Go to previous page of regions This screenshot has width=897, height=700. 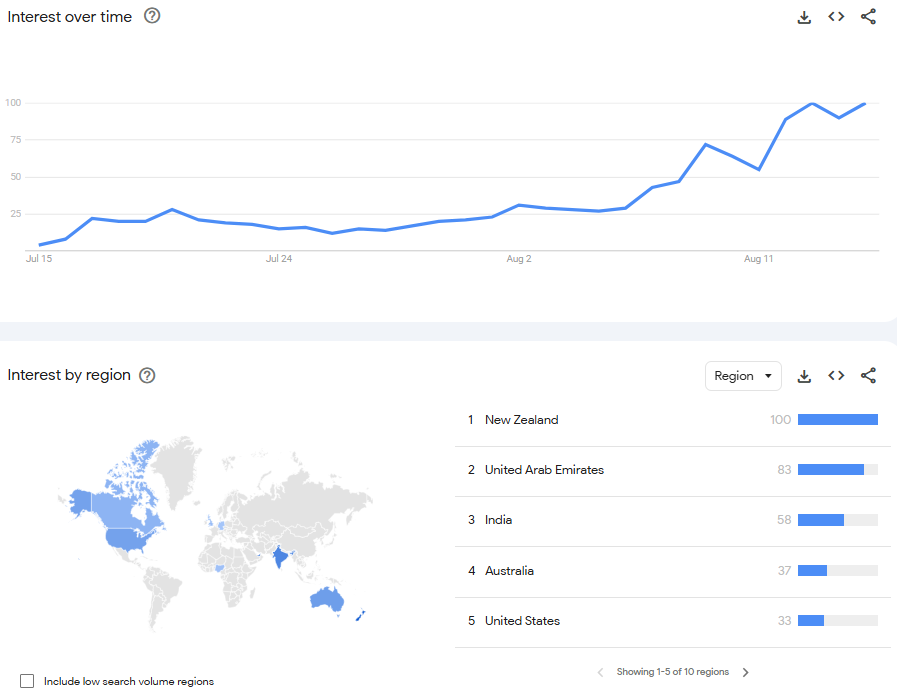pos(600,672)
